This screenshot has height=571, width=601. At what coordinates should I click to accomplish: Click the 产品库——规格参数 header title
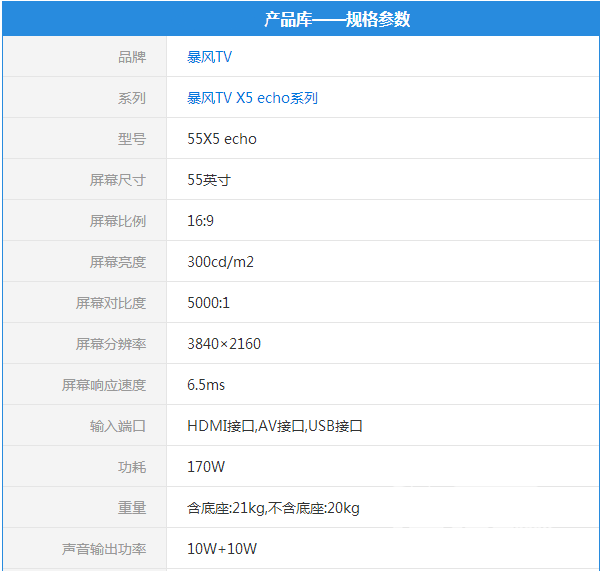tap(337, 19)
